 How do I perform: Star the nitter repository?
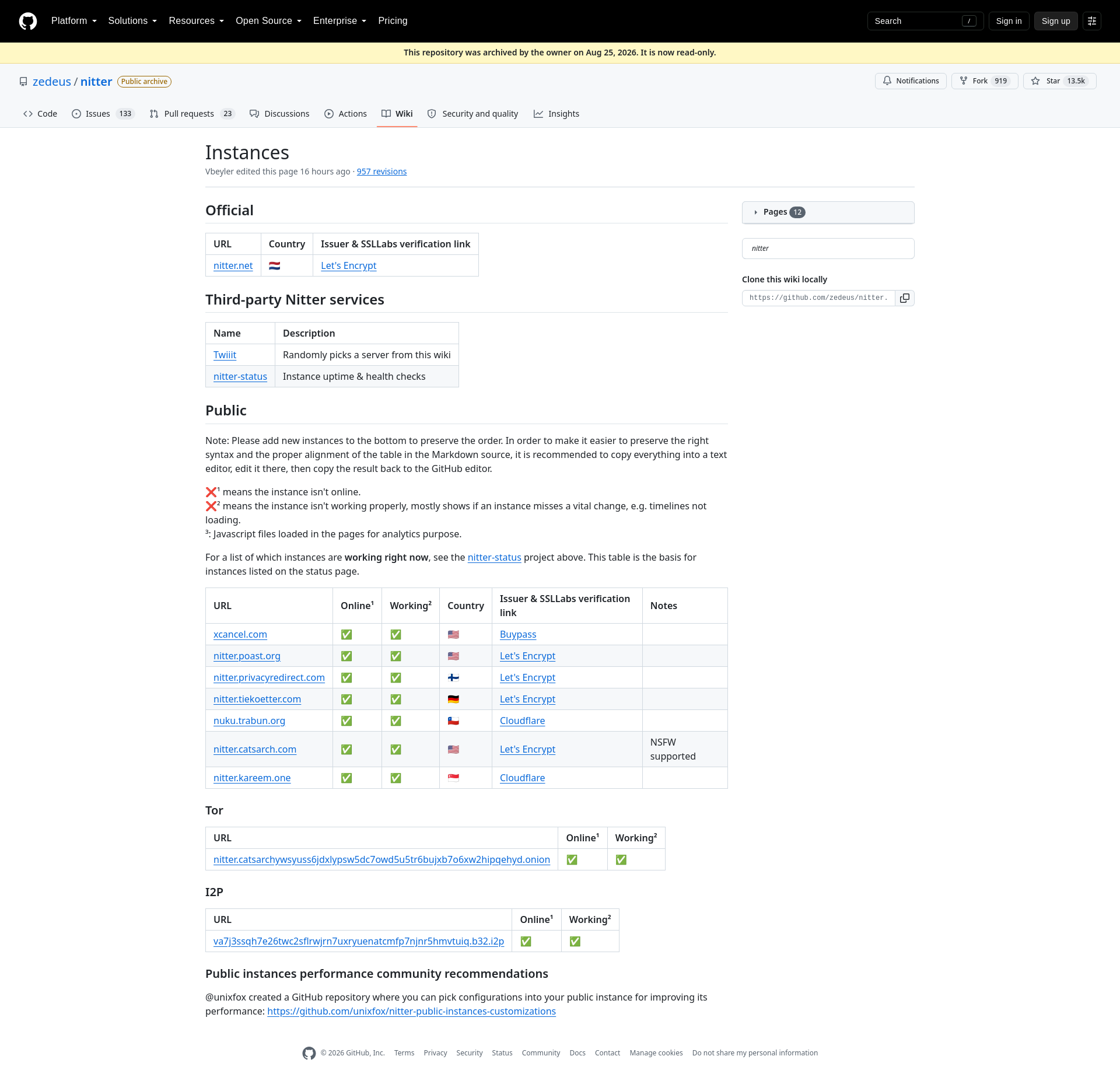(1060, 81)
